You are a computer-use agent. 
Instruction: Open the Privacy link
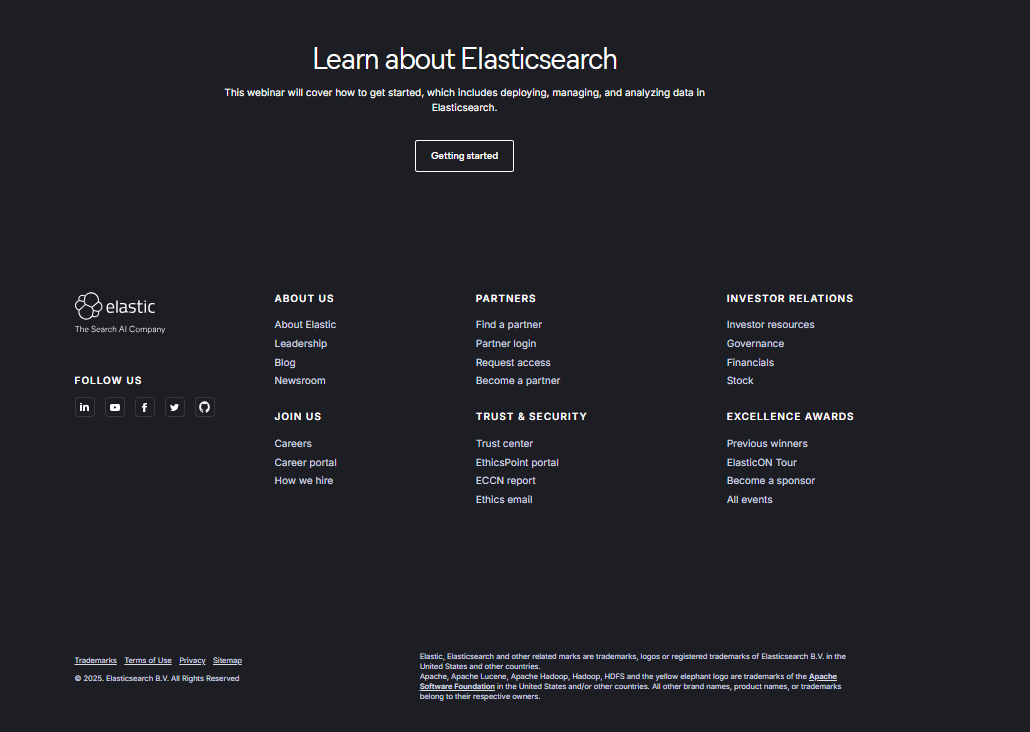coord(192,660)
